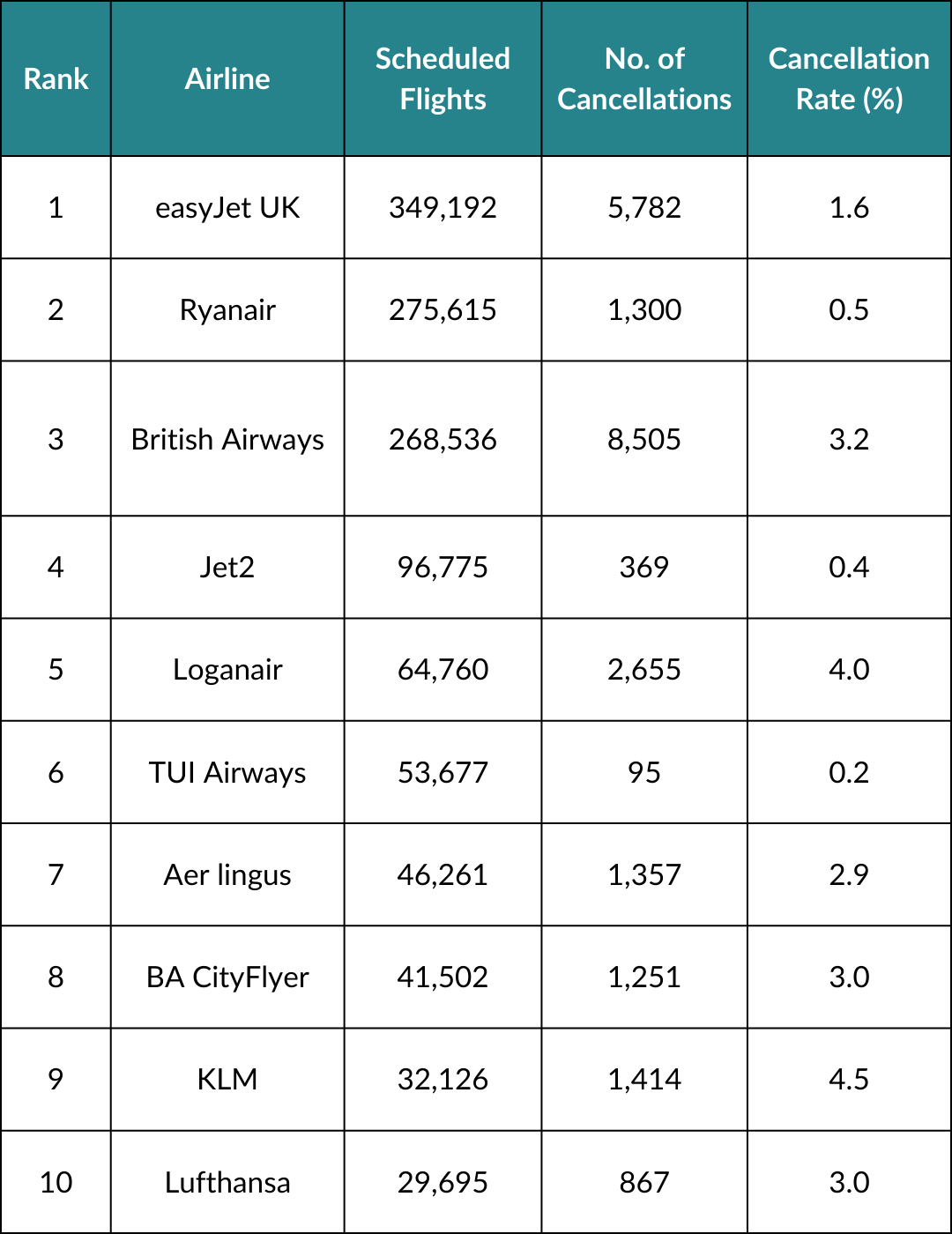
Task: Click the 53,677 scheduled flights cell
Action: click(x=443, y=772)
